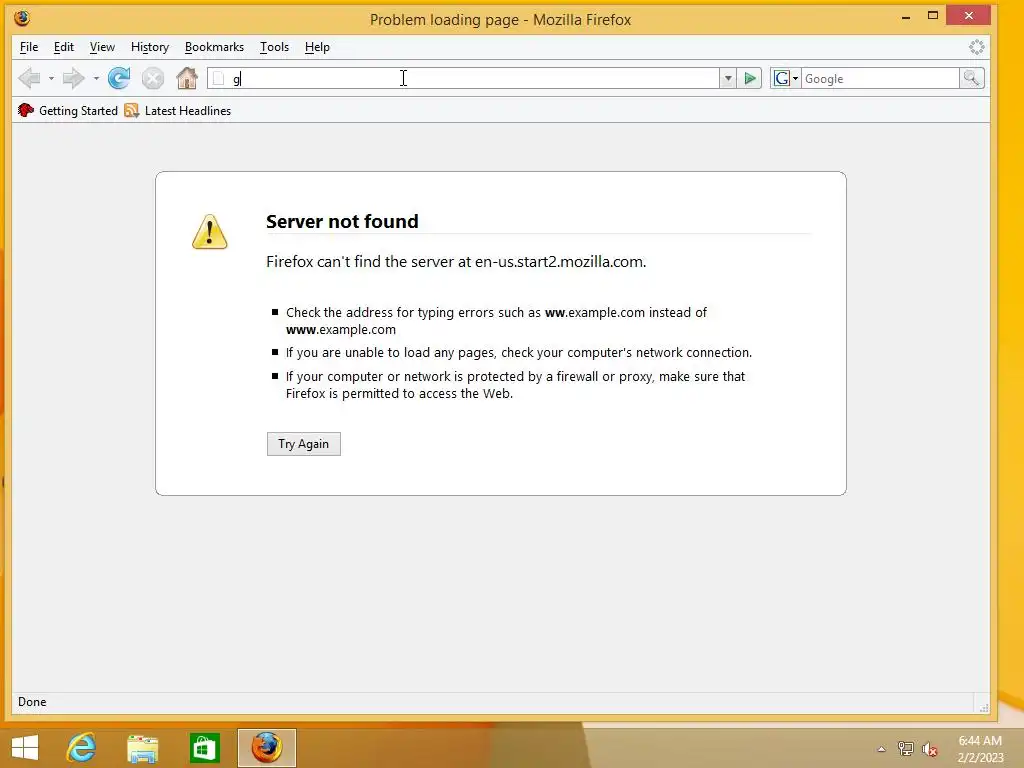Open the Windows Store taskbar icon

(x=204, y=748)
